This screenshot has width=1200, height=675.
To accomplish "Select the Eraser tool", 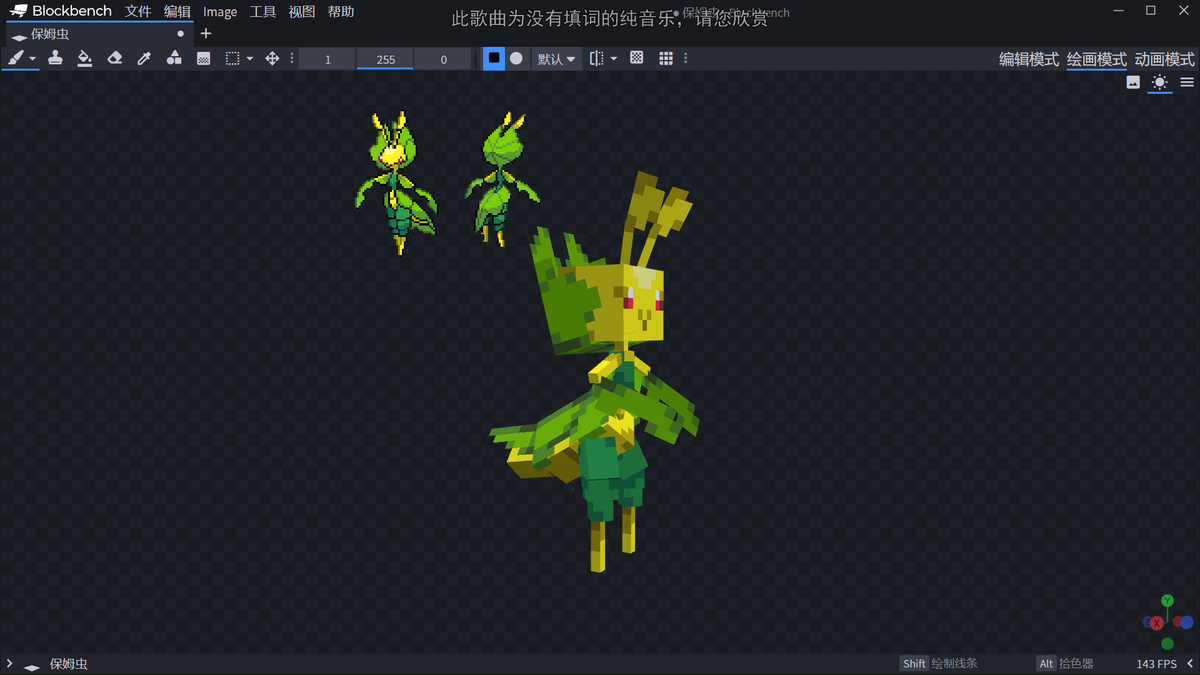I will click(x=114, y=58).
